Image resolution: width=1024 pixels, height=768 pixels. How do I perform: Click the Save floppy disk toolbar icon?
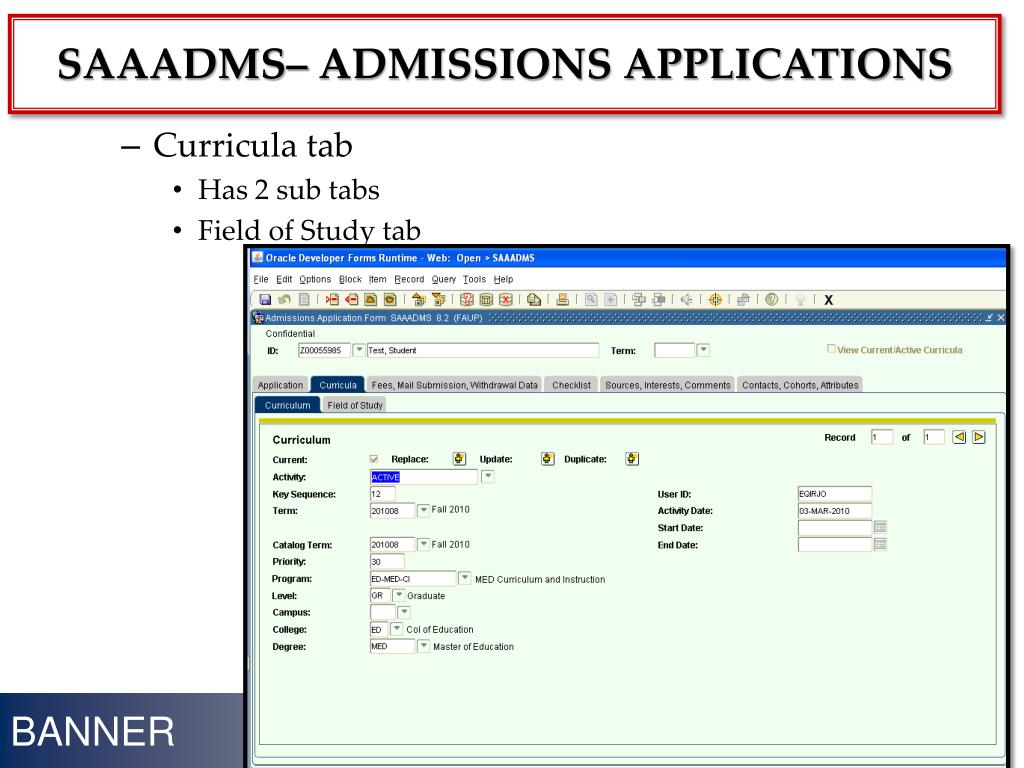[265, 300]
